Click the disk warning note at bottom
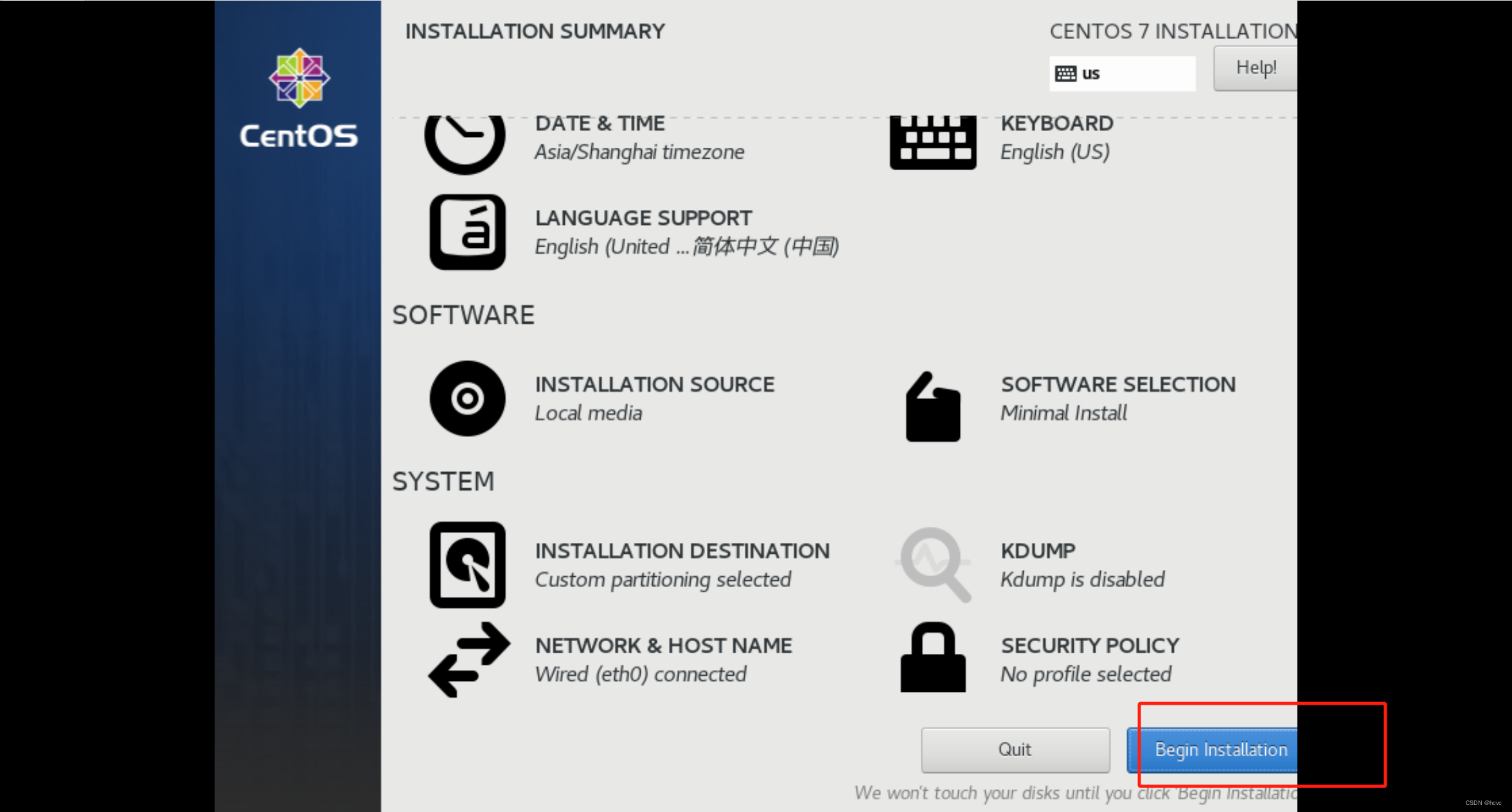This screenshot has height=812, width=1512. pos(1075,793)
